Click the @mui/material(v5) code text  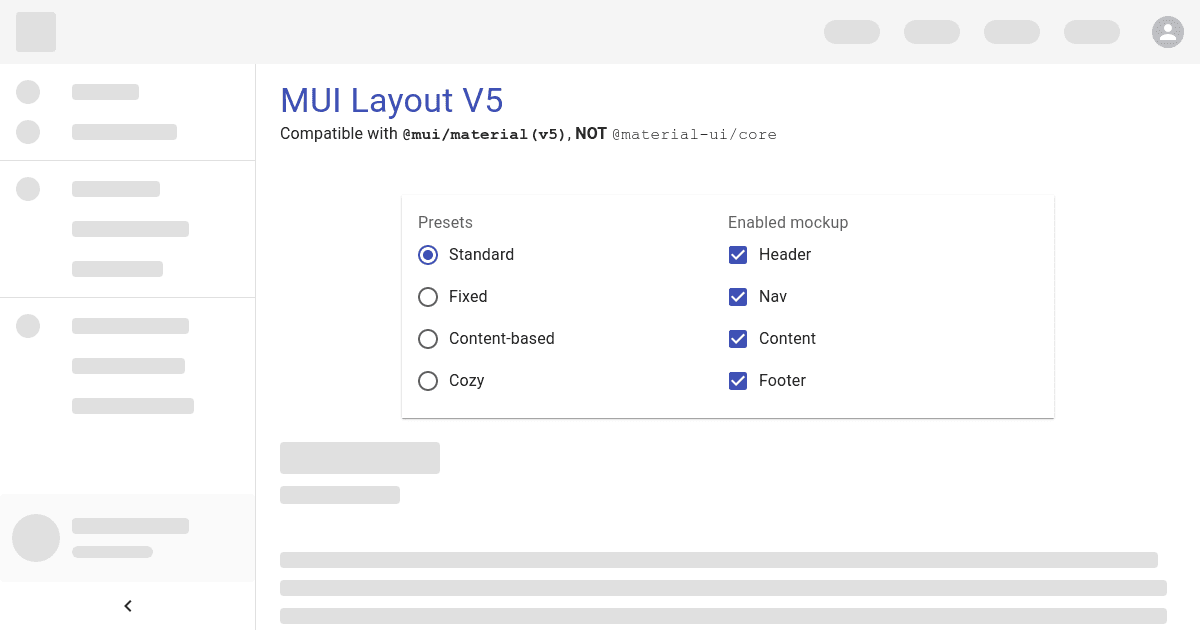pos(484,134)
